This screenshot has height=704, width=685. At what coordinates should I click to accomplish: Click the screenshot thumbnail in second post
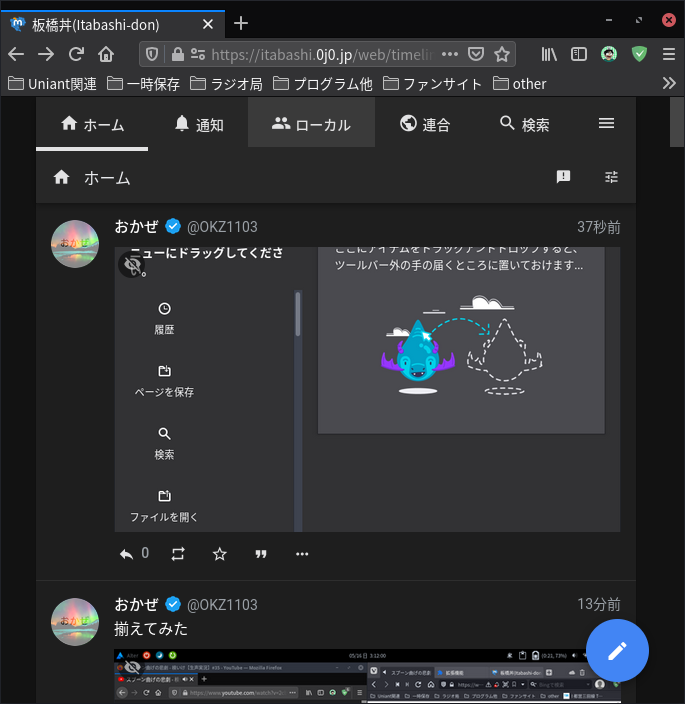click(367, 676)
